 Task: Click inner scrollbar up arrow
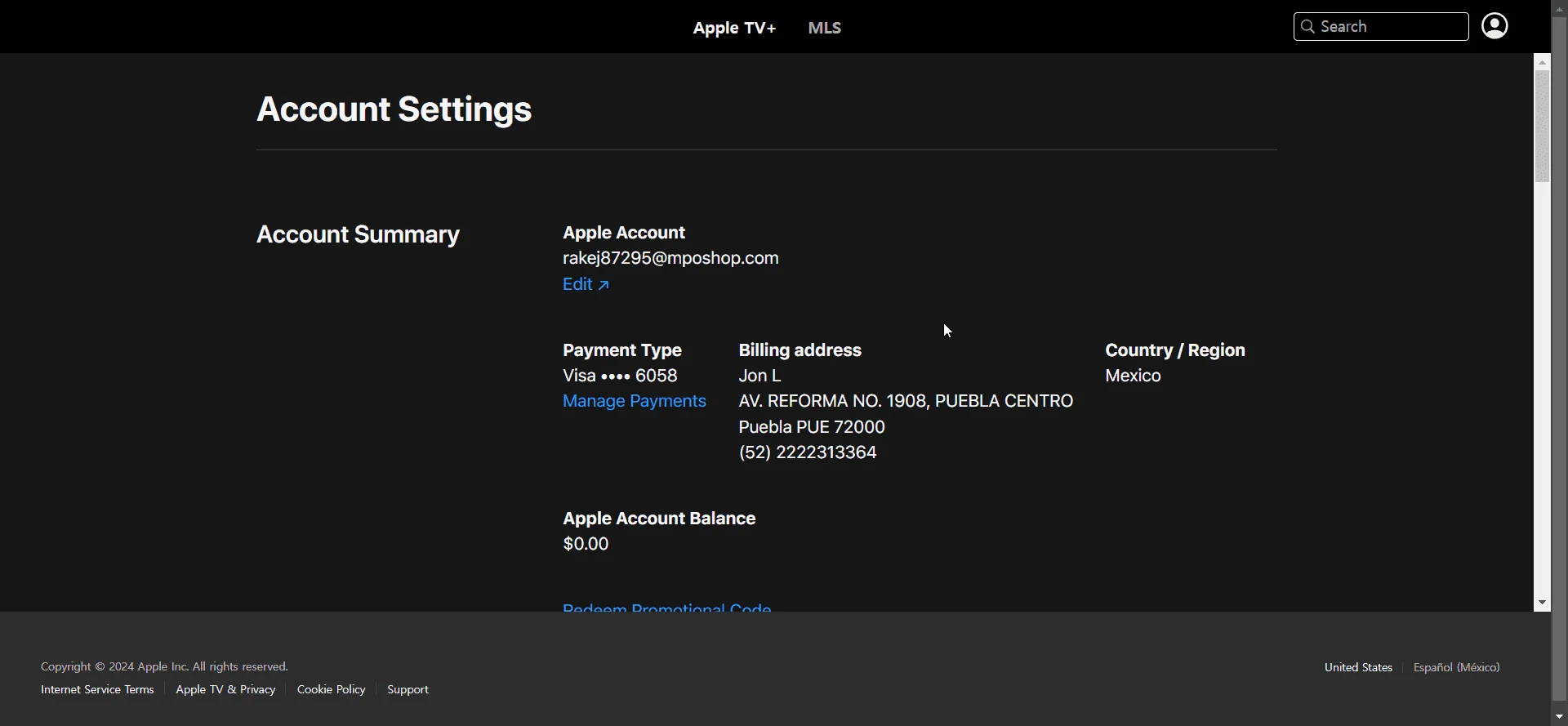[1542, 62]
